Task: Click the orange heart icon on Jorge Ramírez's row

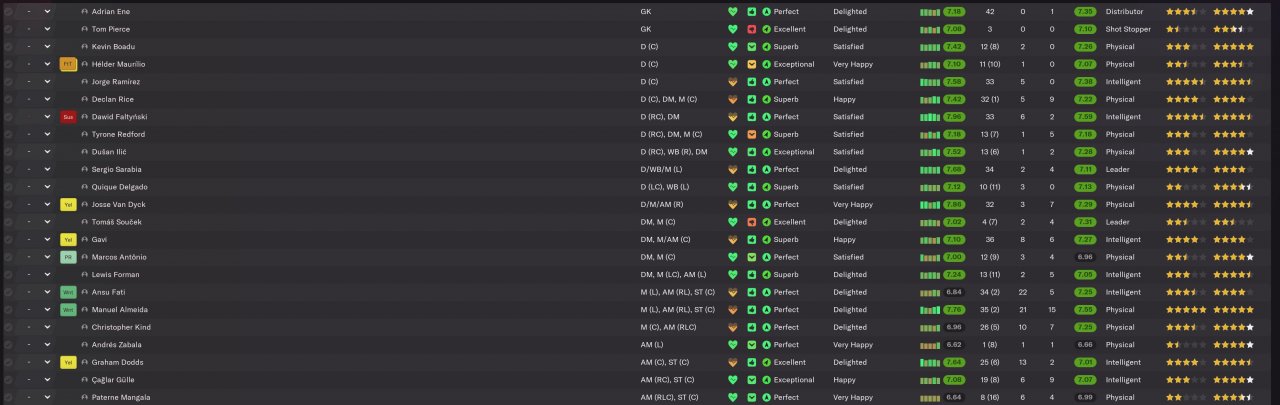Action: pyautogui.click(x=732, y=82)
